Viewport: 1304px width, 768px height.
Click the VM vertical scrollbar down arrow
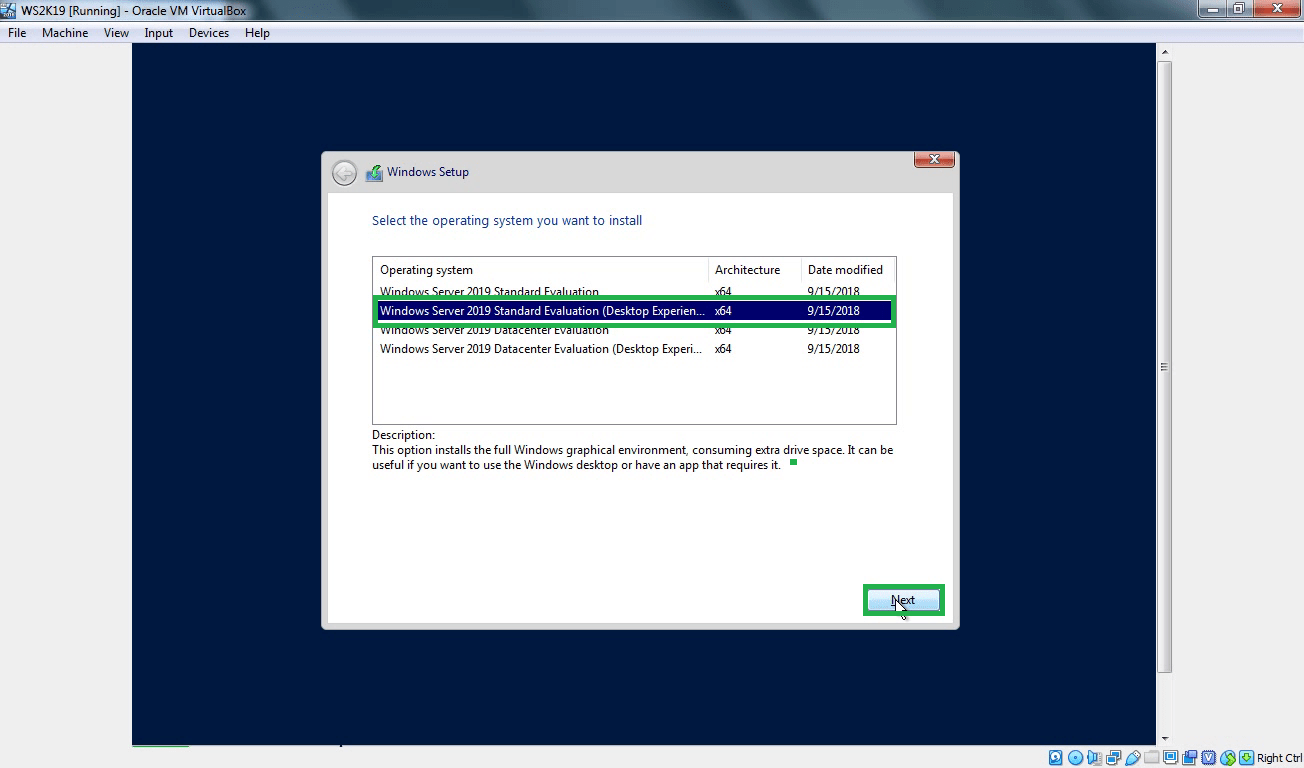[1165, 738]
